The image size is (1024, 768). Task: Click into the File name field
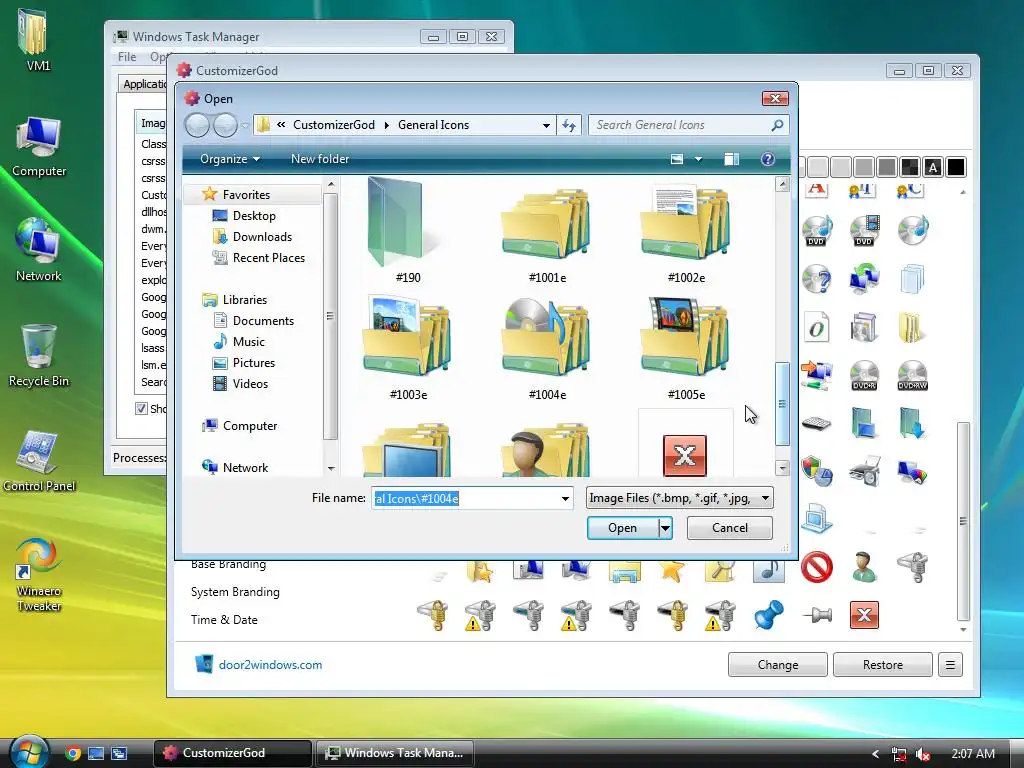(x=465, y=498)
